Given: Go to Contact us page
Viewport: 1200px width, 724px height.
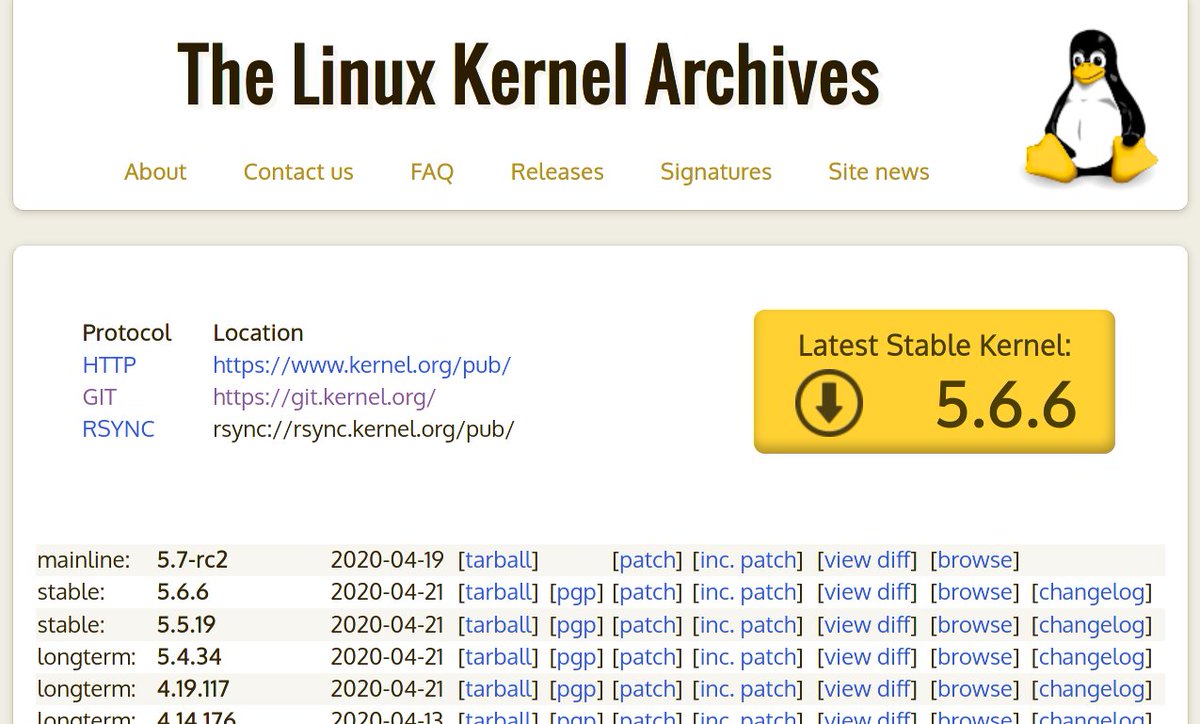Looking at the screenshot, I should [x=298, y=172].
